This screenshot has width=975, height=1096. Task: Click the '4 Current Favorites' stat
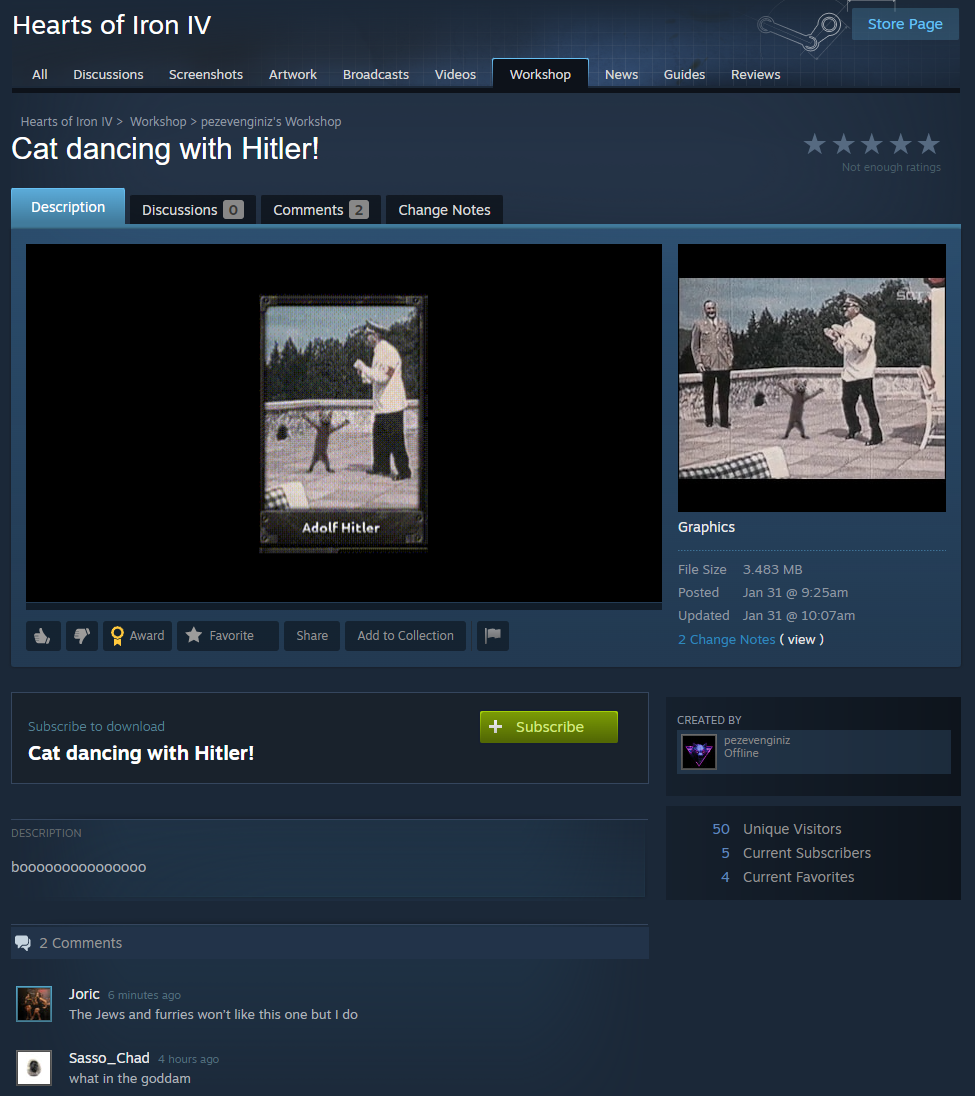(787, 877)
